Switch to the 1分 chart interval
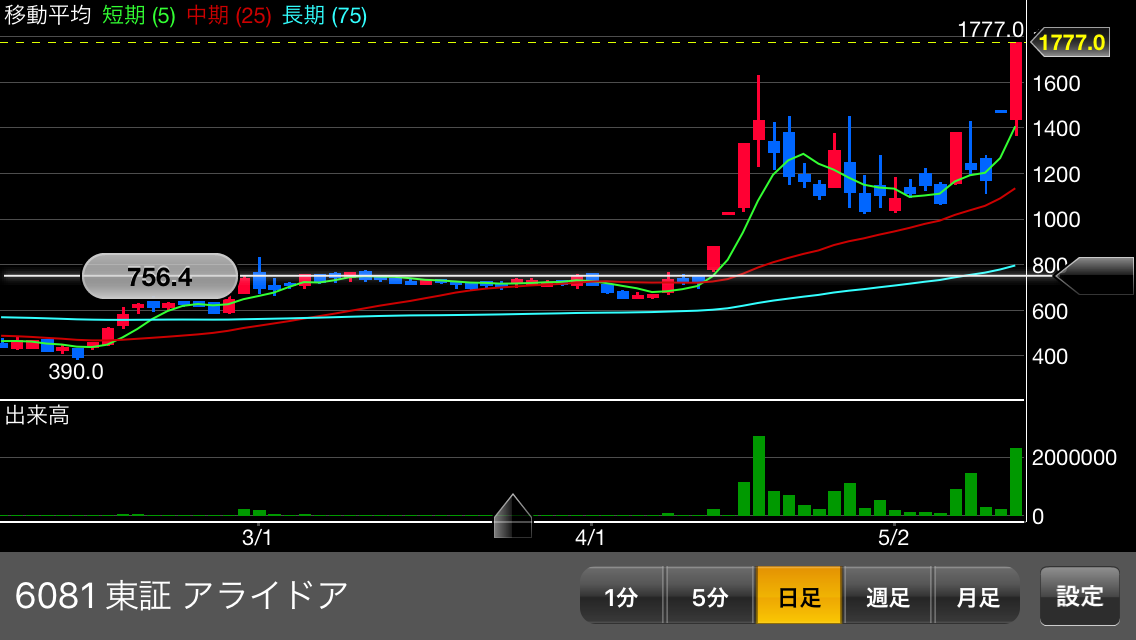The width and height of the screenshot is (1136, 640). [621, 597]
